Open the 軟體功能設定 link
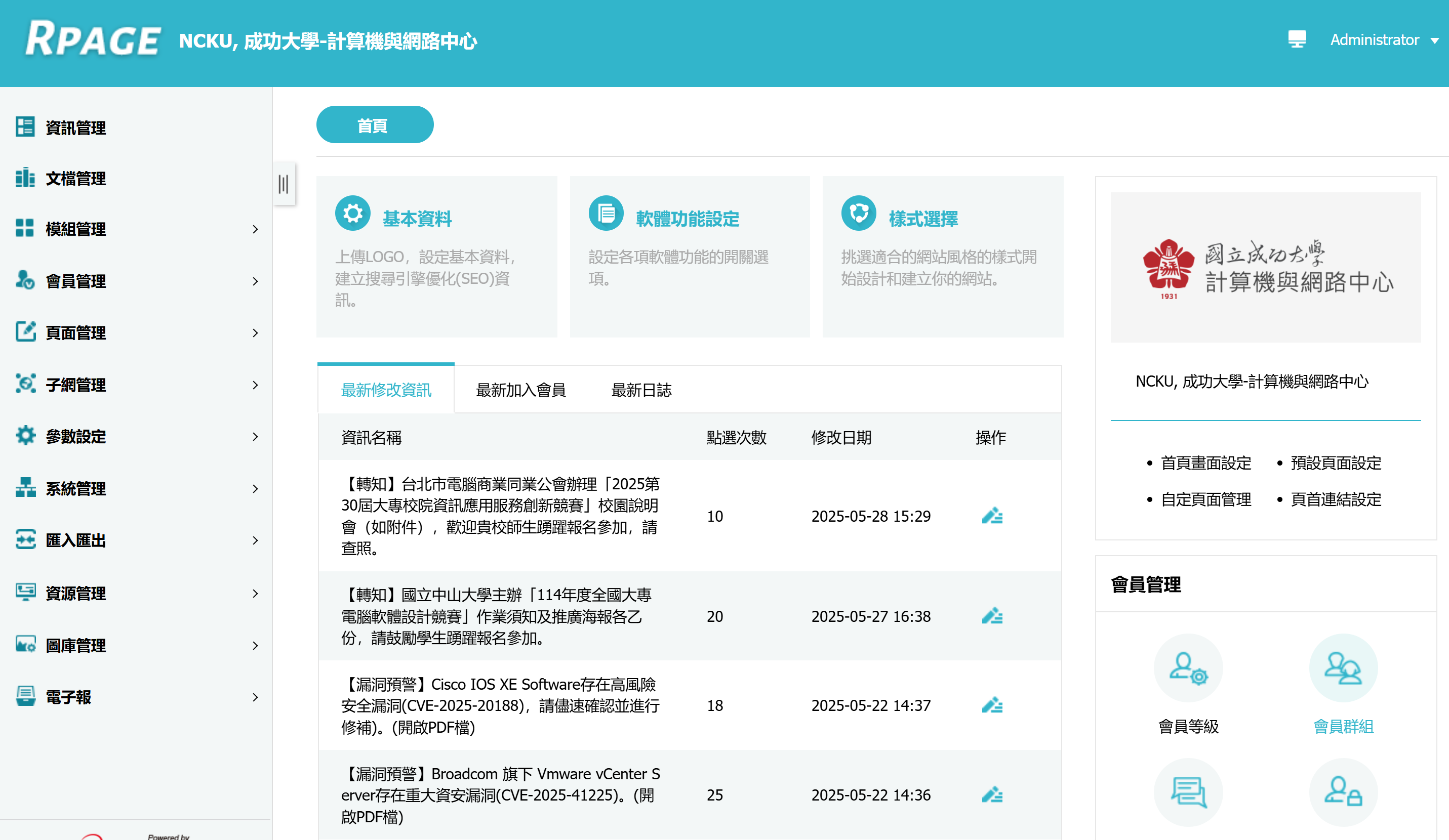The height and width of the screenshot is (840, 1449). click(x=687, y=218)
